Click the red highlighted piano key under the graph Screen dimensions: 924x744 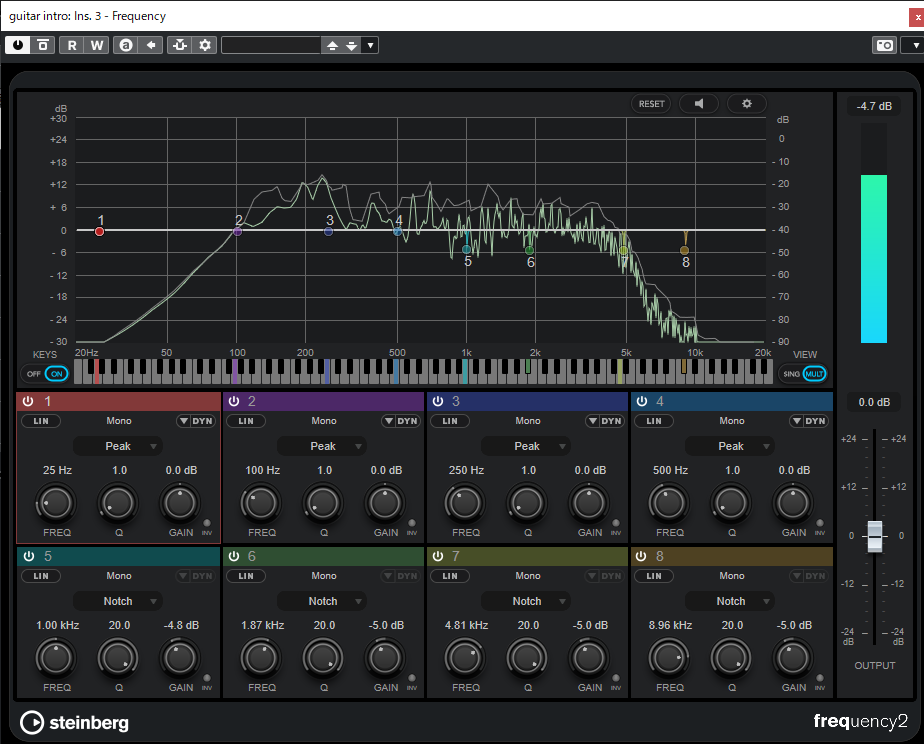click(97, 371)
